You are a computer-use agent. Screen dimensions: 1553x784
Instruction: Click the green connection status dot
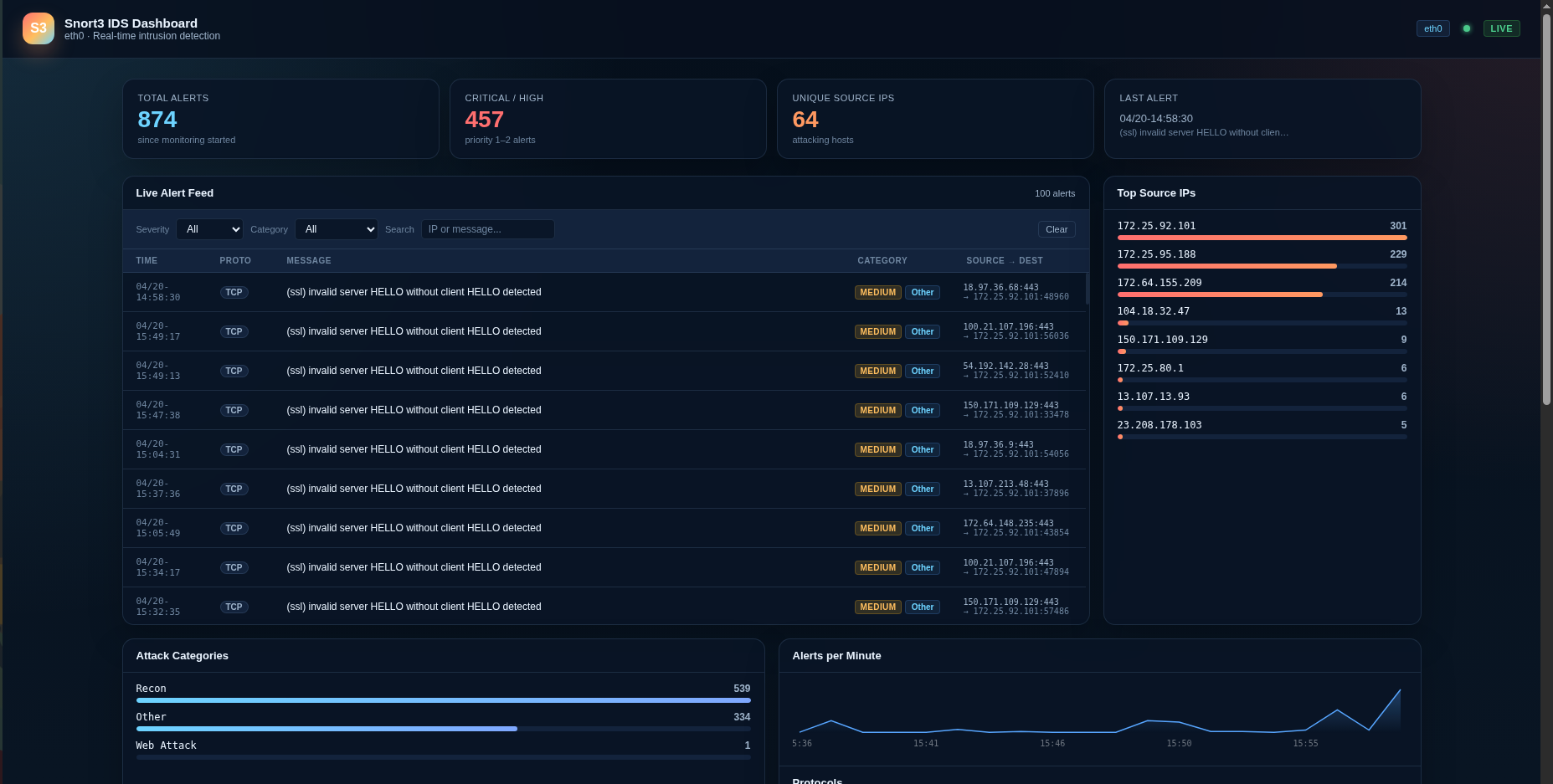(1467, 28)
